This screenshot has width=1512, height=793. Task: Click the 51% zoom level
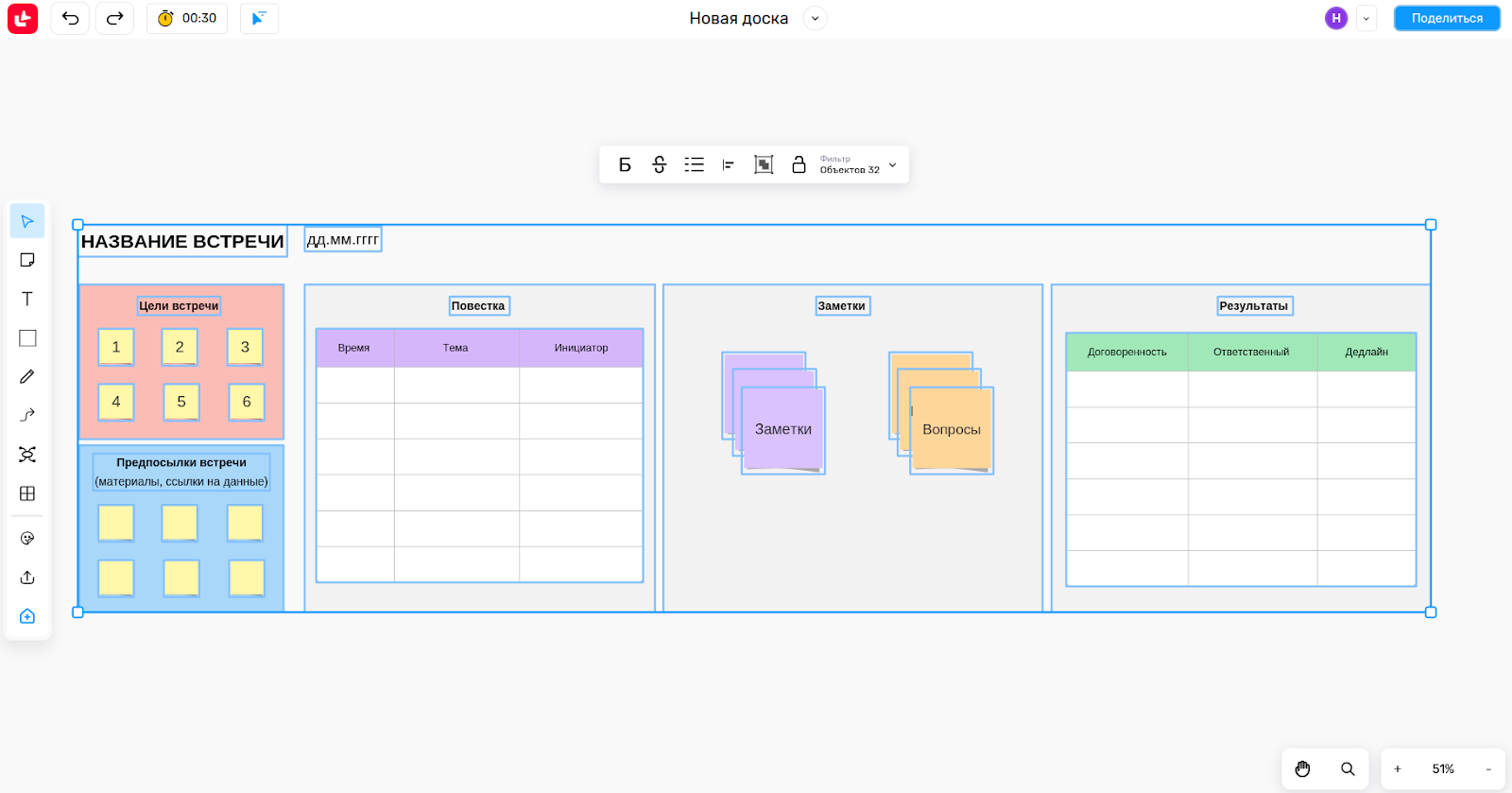coord(1443,768)
